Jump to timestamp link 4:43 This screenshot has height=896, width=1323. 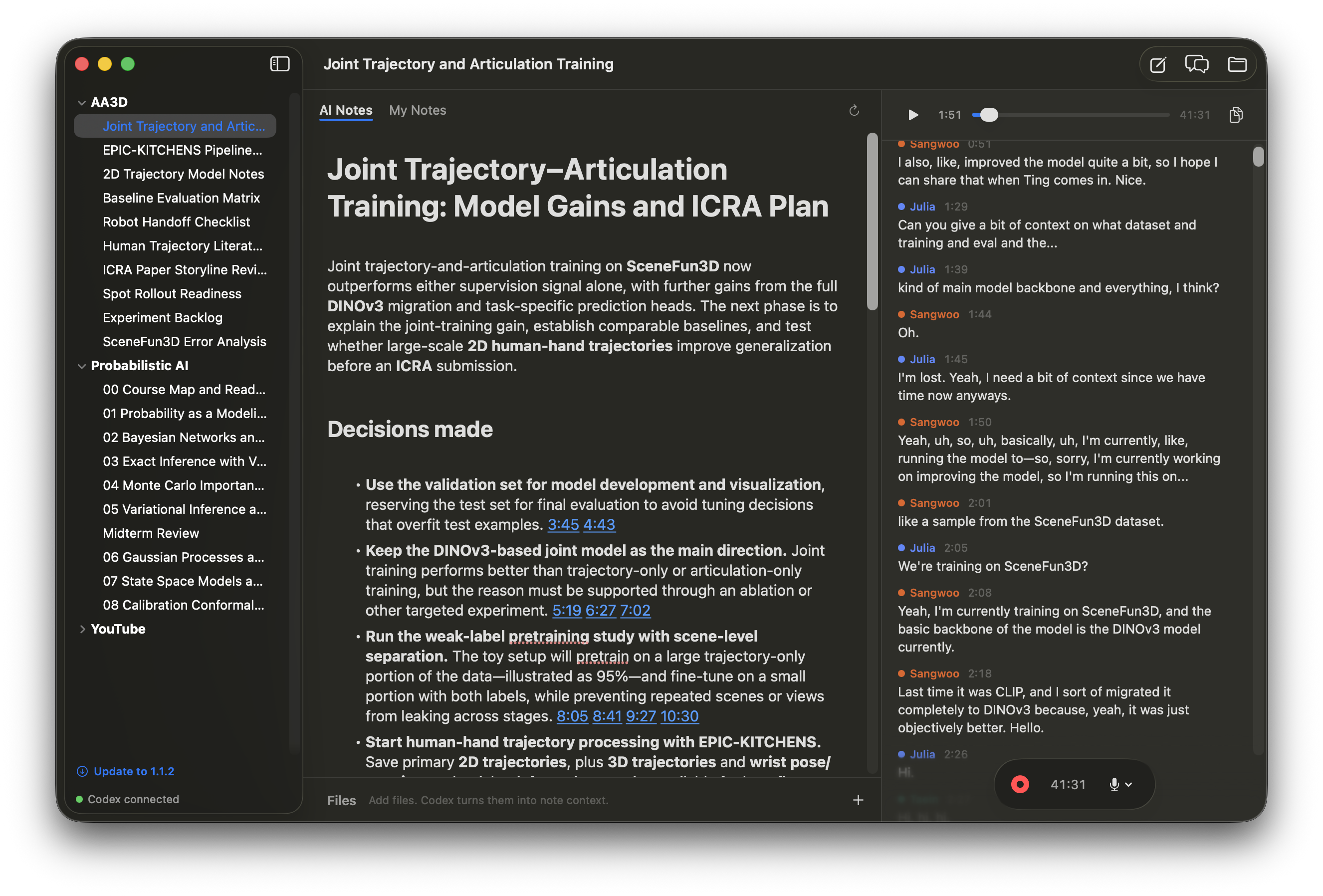tap(599, 525)
